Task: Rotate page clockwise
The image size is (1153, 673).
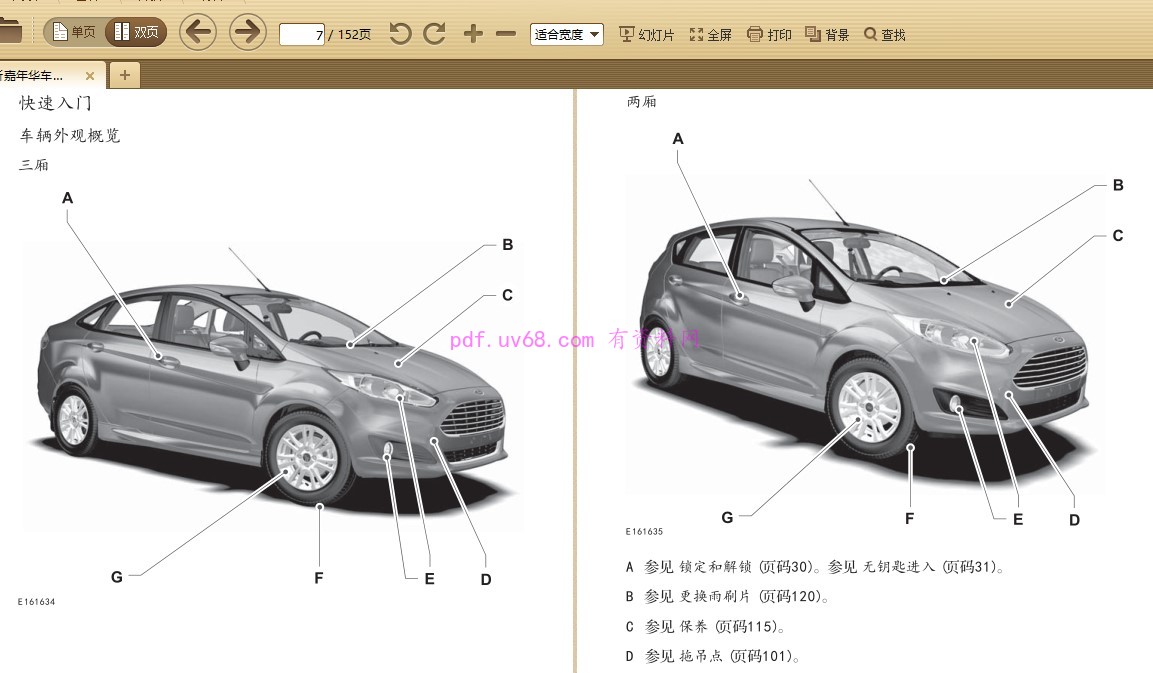Action: 434,34
